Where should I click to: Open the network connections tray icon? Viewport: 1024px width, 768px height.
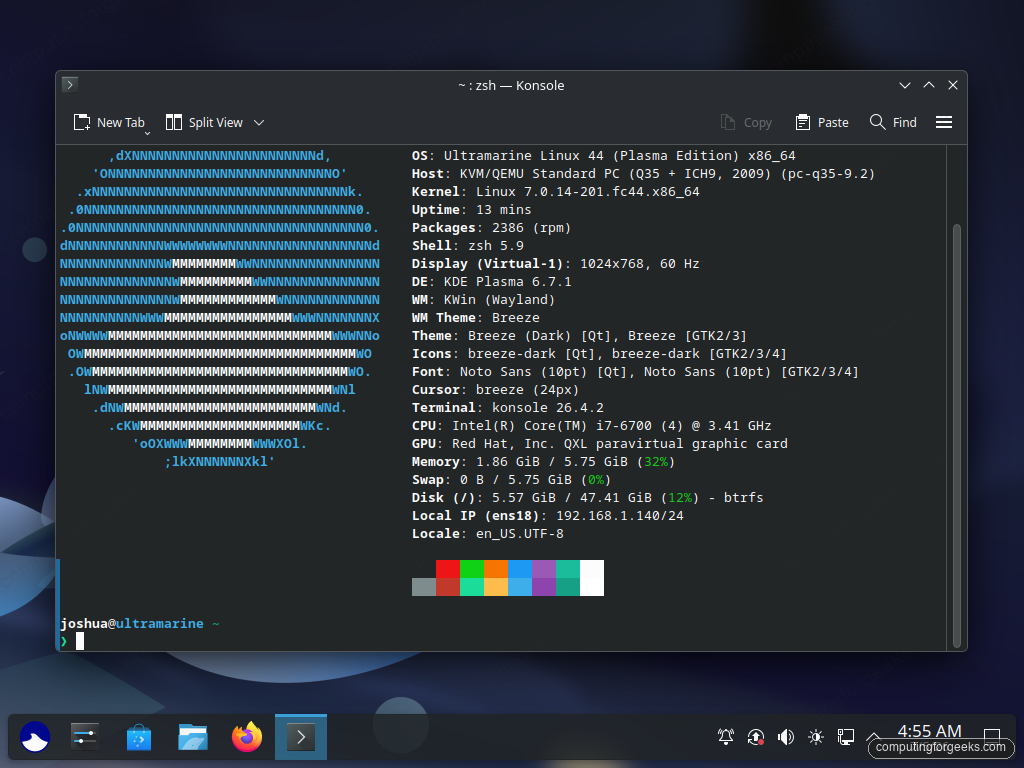tap(846, 737)
